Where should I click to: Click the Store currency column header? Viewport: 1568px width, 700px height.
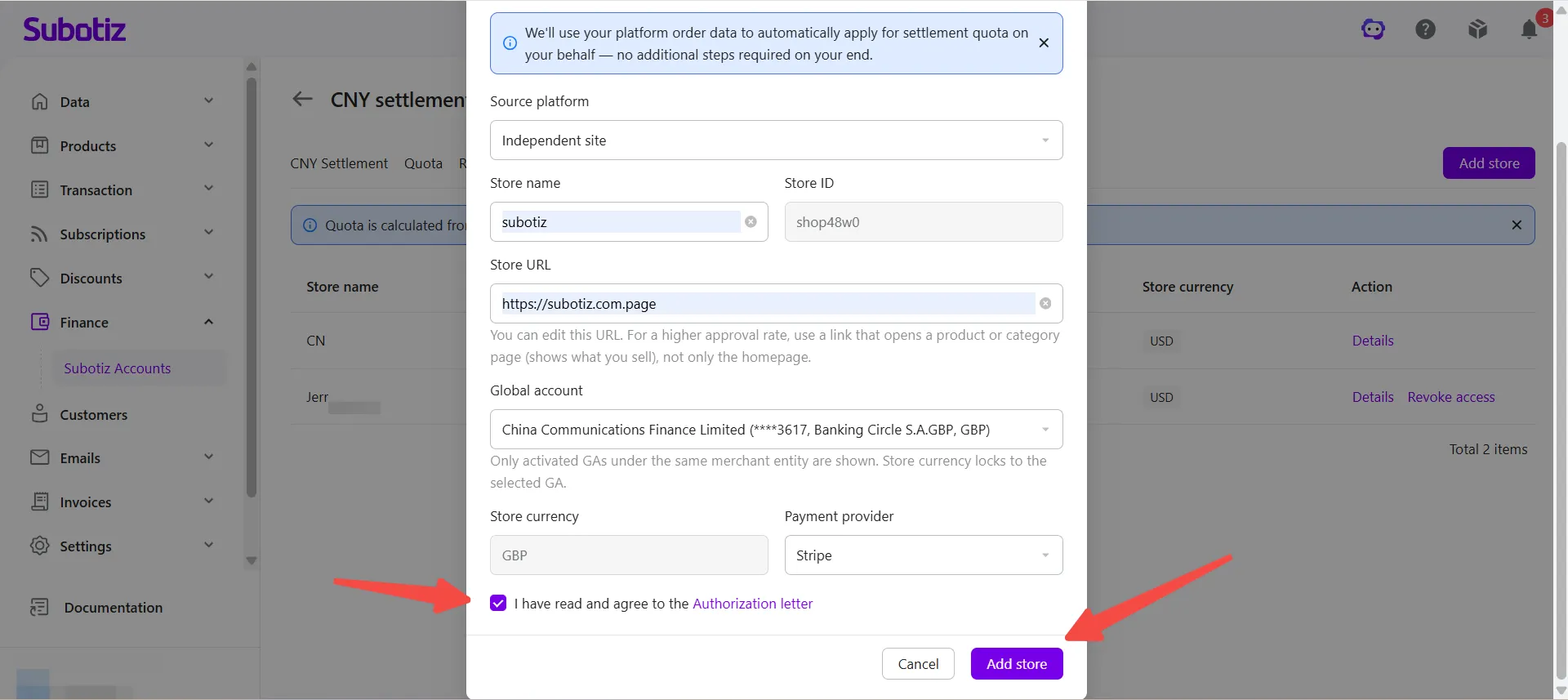pos(1187,287)
